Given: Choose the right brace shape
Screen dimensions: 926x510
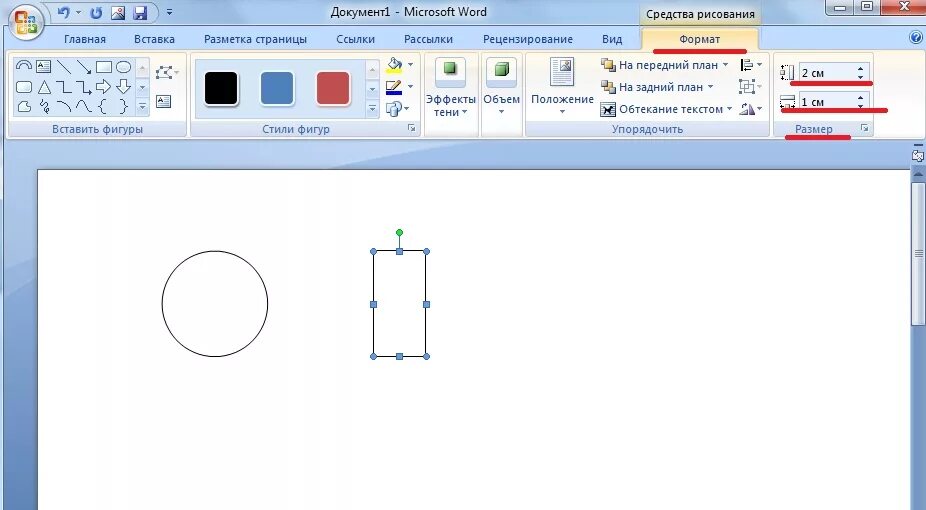Looking at the screenshot, I should coord(123,107).
